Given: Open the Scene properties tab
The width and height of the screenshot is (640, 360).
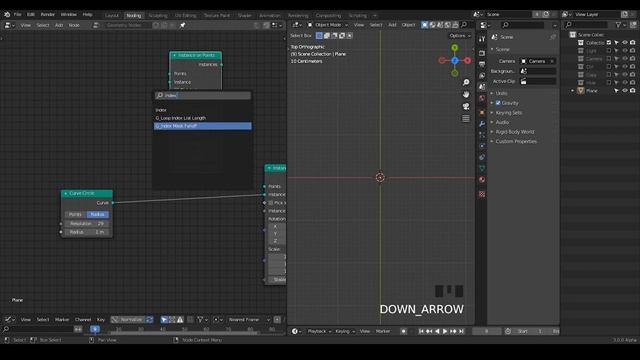Looking at the screenshot, I should [482, 87].
